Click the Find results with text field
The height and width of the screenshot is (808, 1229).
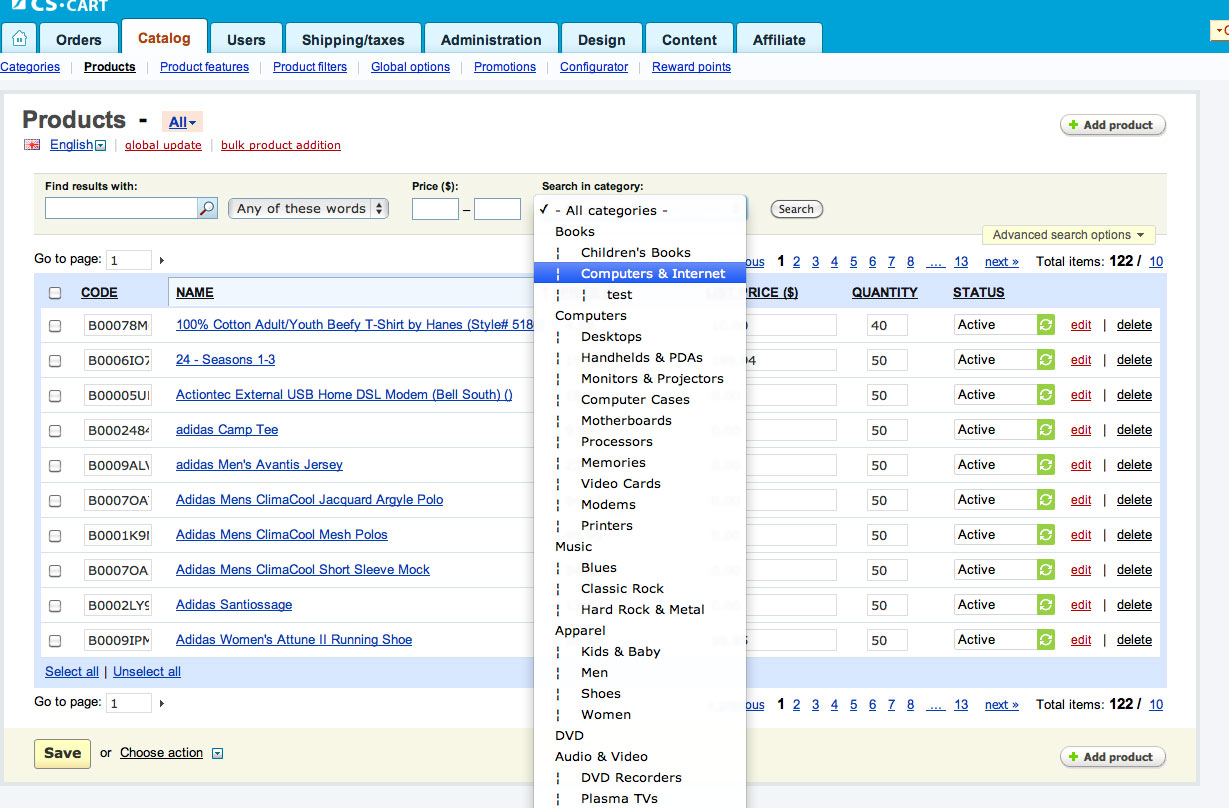[x=121, y=208]
